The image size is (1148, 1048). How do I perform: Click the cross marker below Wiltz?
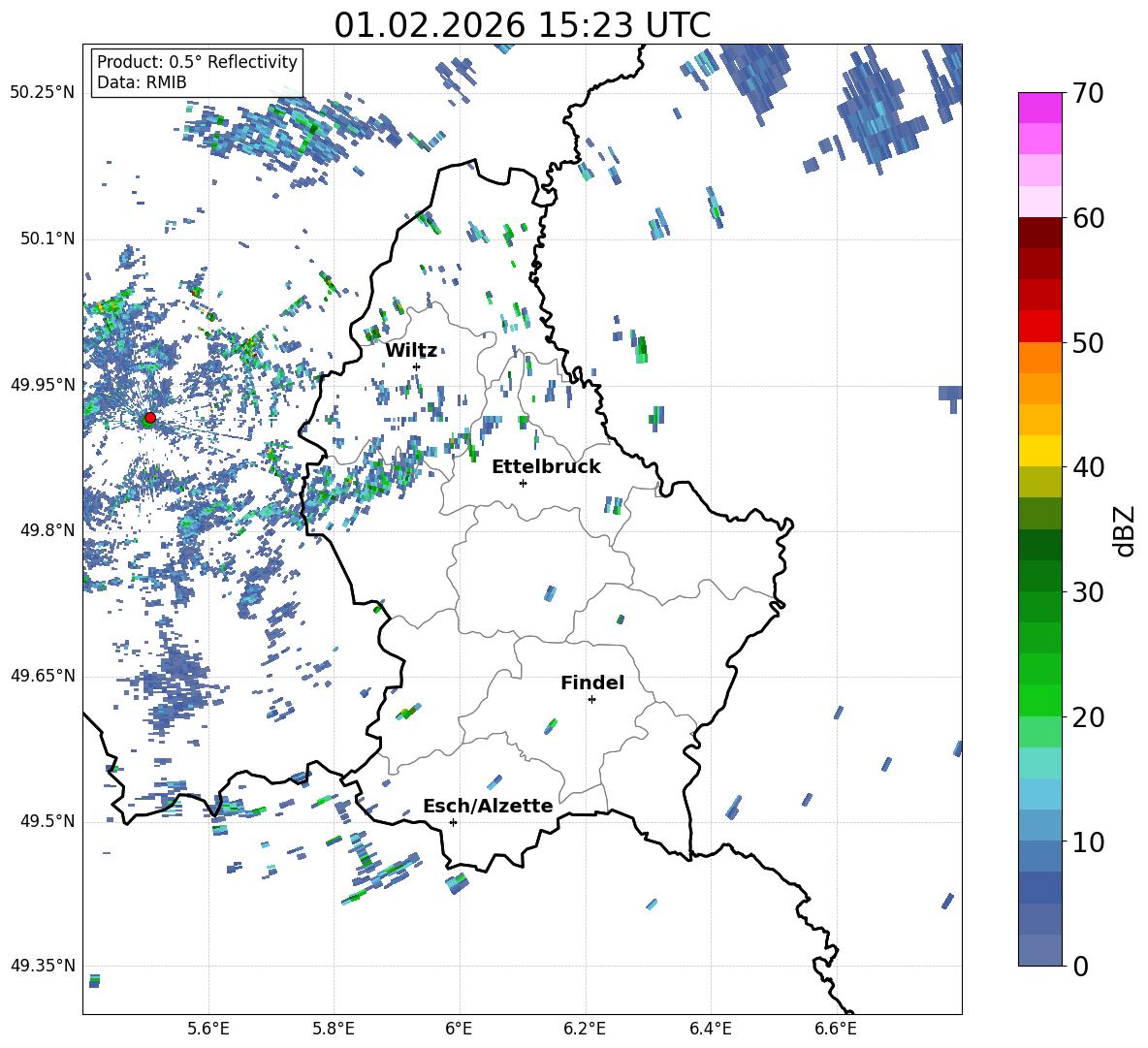point(417,366)
